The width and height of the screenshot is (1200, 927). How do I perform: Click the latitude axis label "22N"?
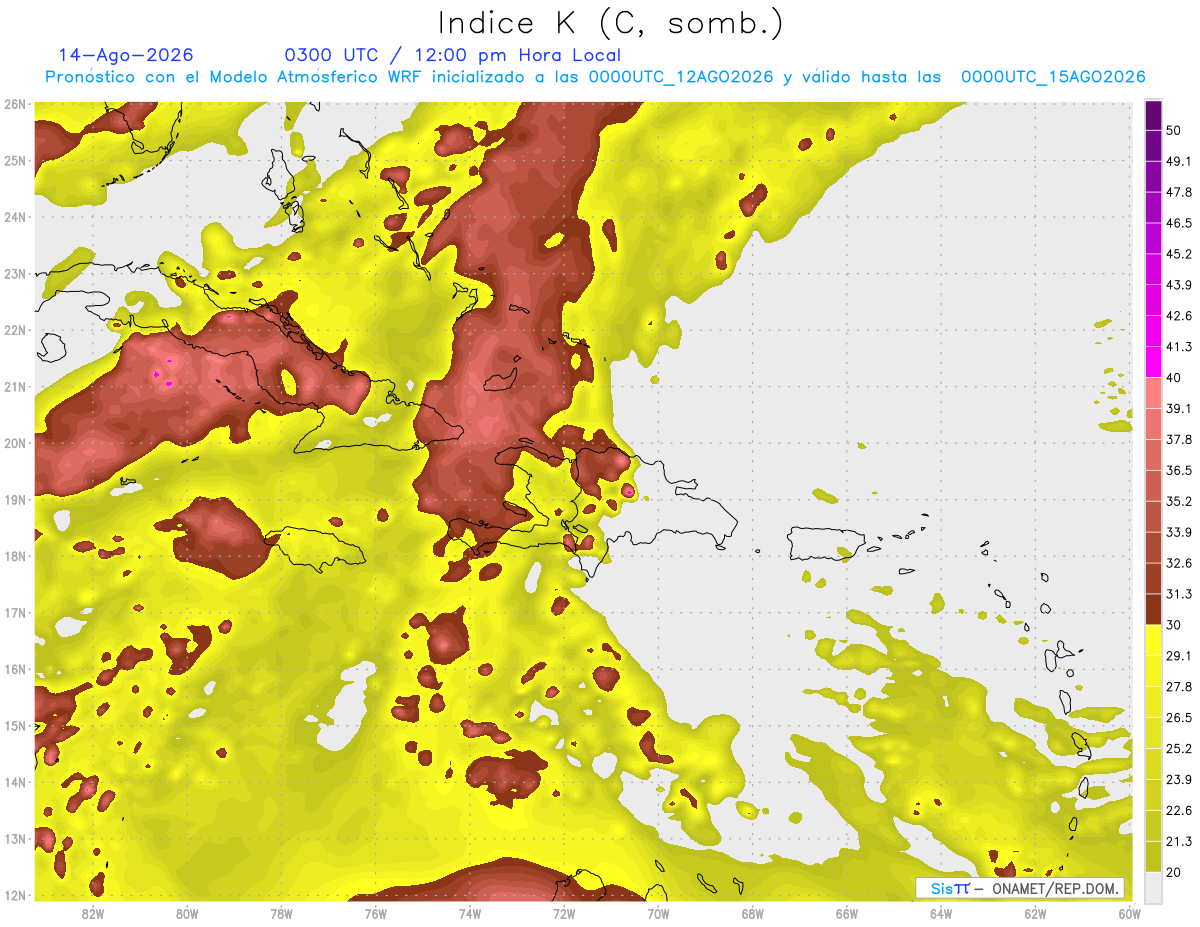click(x=15, y=330)
